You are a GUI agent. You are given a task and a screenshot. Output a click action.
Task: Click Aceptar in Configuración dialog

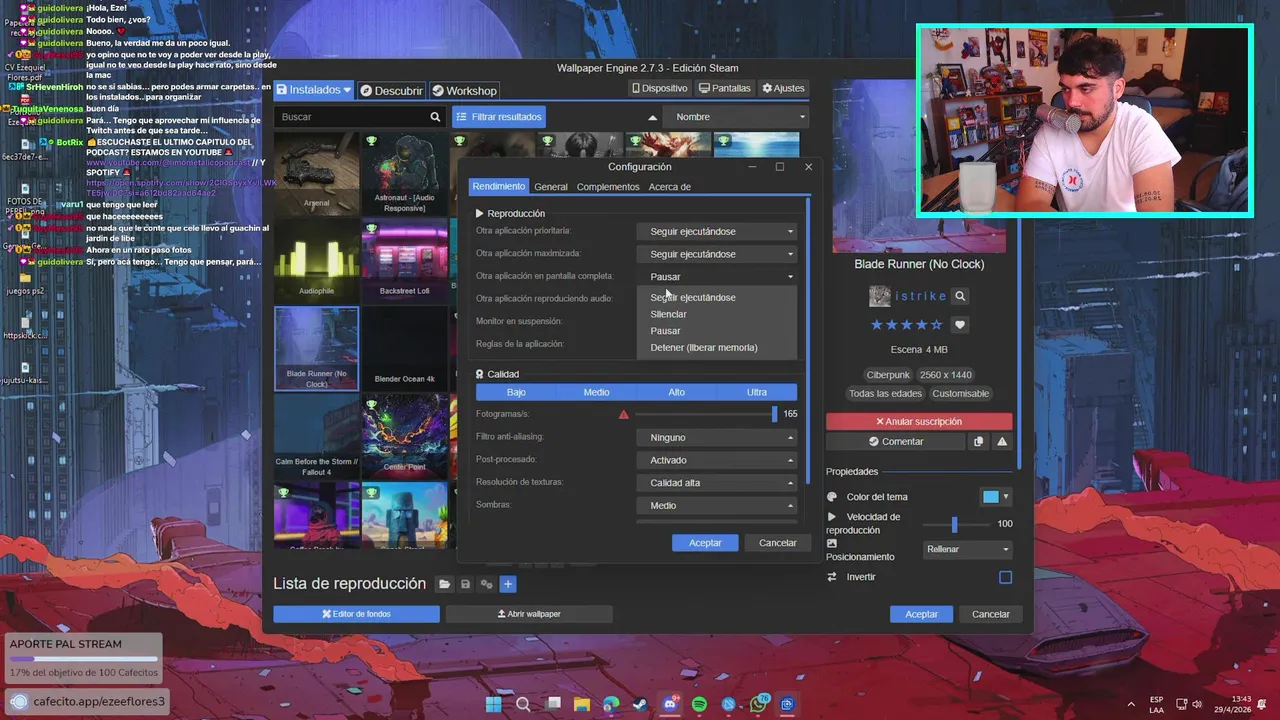705,543
